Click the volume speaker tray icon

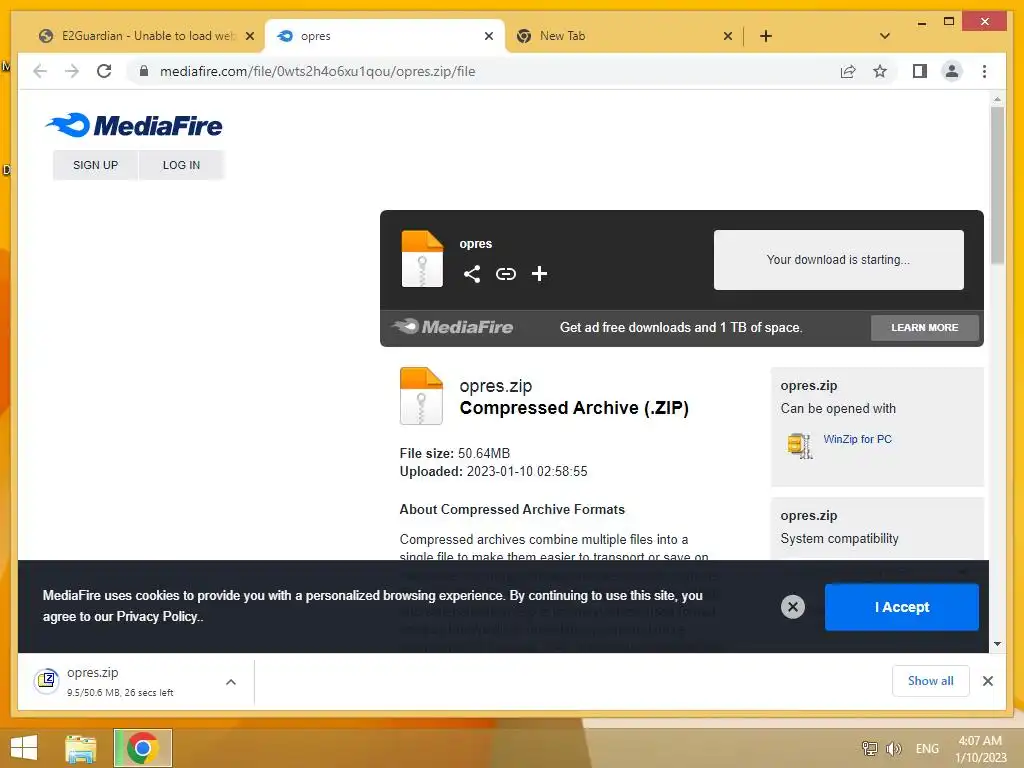pos(893,748)
